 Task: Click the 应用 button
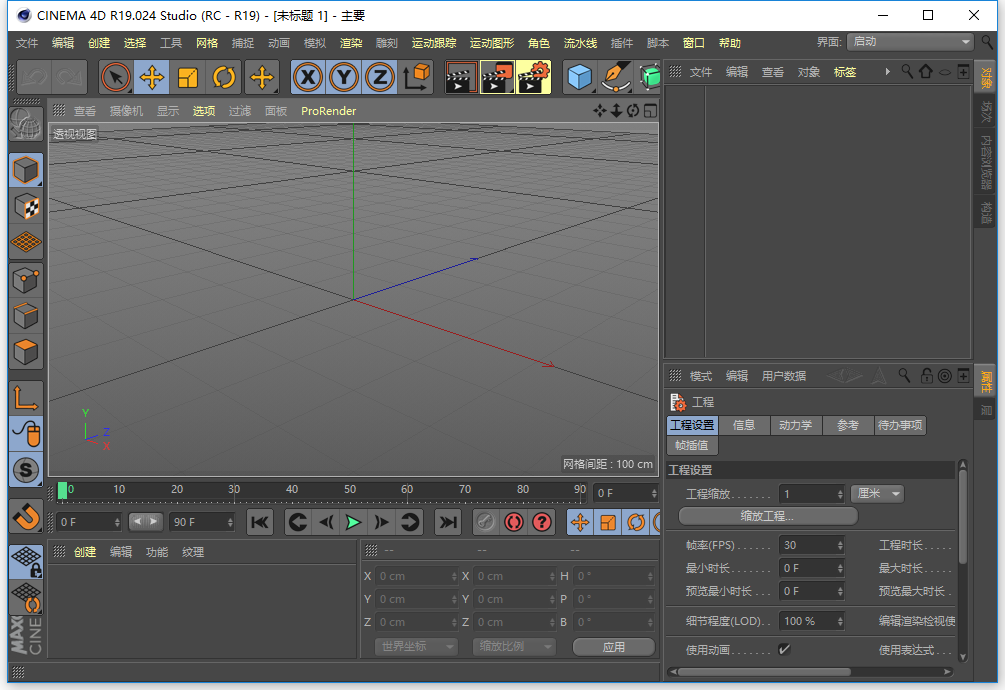point(613,647)
